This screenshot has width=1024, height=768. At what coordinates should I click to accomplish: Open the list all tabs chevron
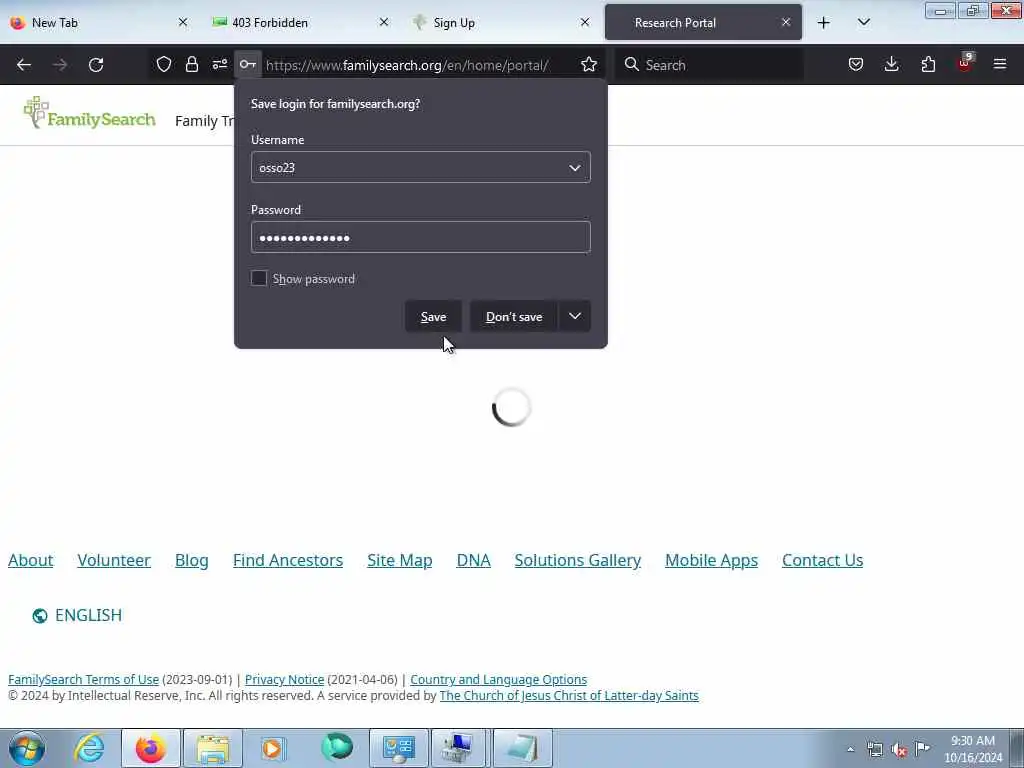(x=863, y=23)
